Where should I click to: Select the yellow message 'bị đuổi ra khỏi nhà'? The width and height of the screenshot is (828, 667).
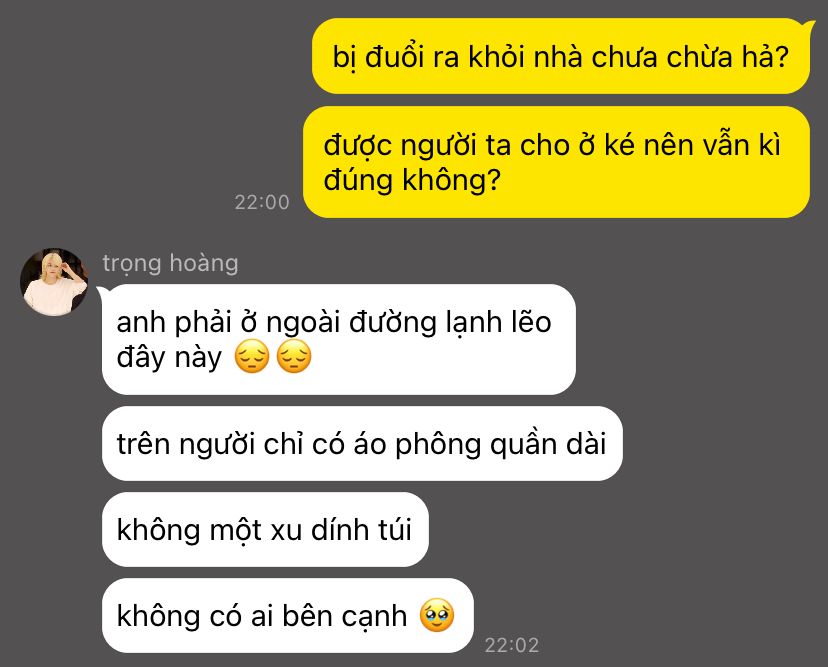(x=561, y=57)
